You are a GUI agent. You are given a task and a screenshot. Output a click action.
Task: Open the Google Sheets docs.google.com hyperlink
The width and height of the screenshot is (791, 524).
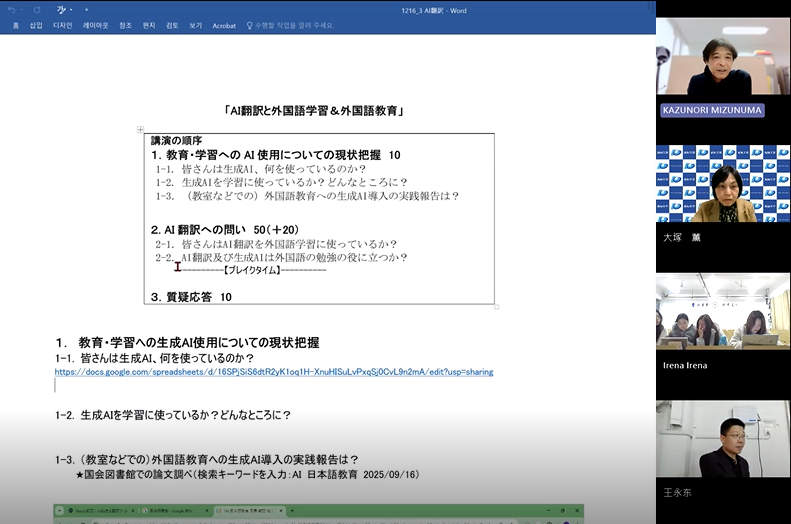pyautogui.click(x=273, y=372)
